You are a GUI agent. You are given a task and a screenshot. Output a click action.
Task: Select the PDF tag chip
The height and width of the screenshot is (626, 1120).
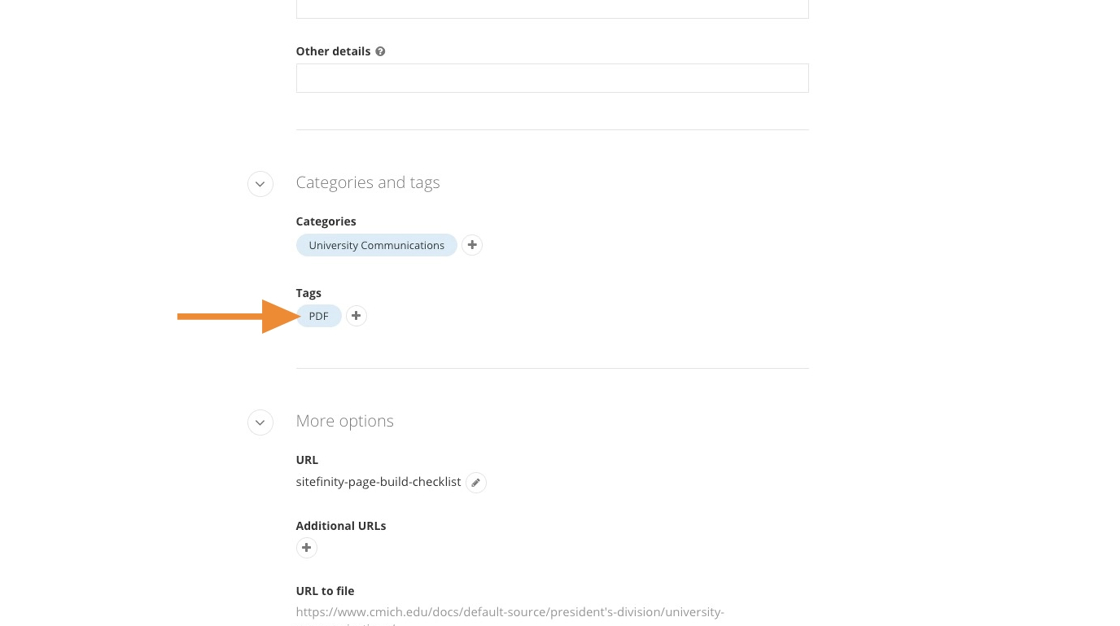[x=319, y=316]
